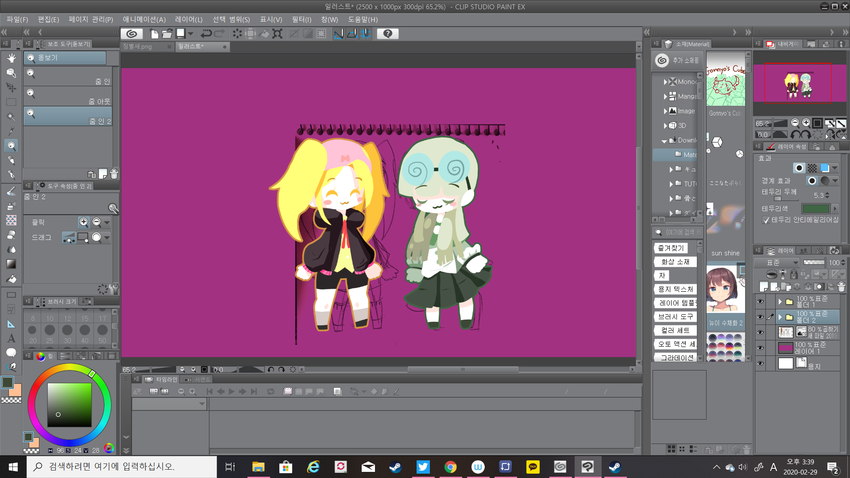Image resolution: width=850 pixels, height=478 pixels.
Task: Toggle visibility of 폴더 1 layer
Action: (x=760, y=302)
